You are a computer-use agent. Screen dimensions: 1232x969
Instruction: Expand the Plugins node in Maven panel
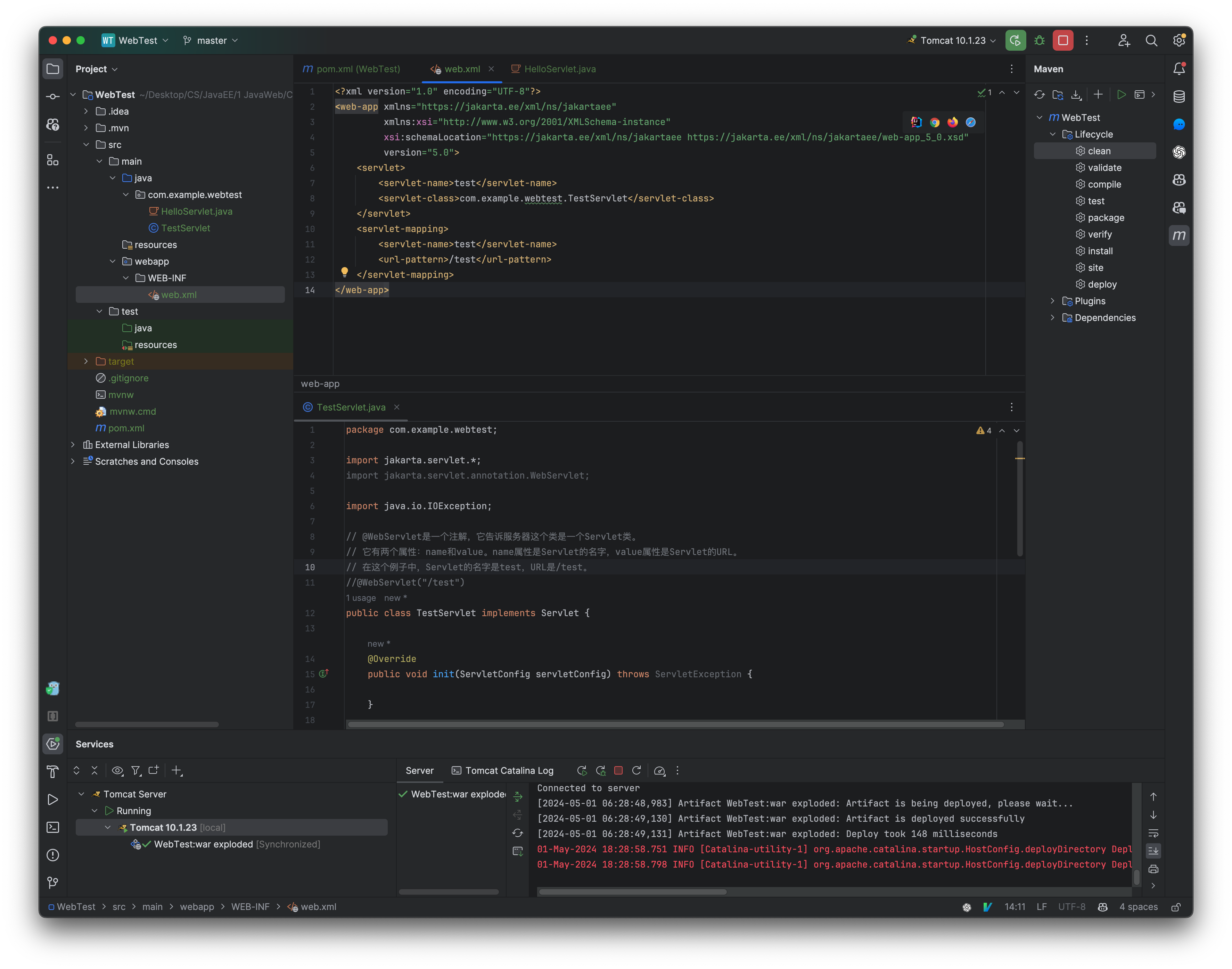coord(1052,301)
